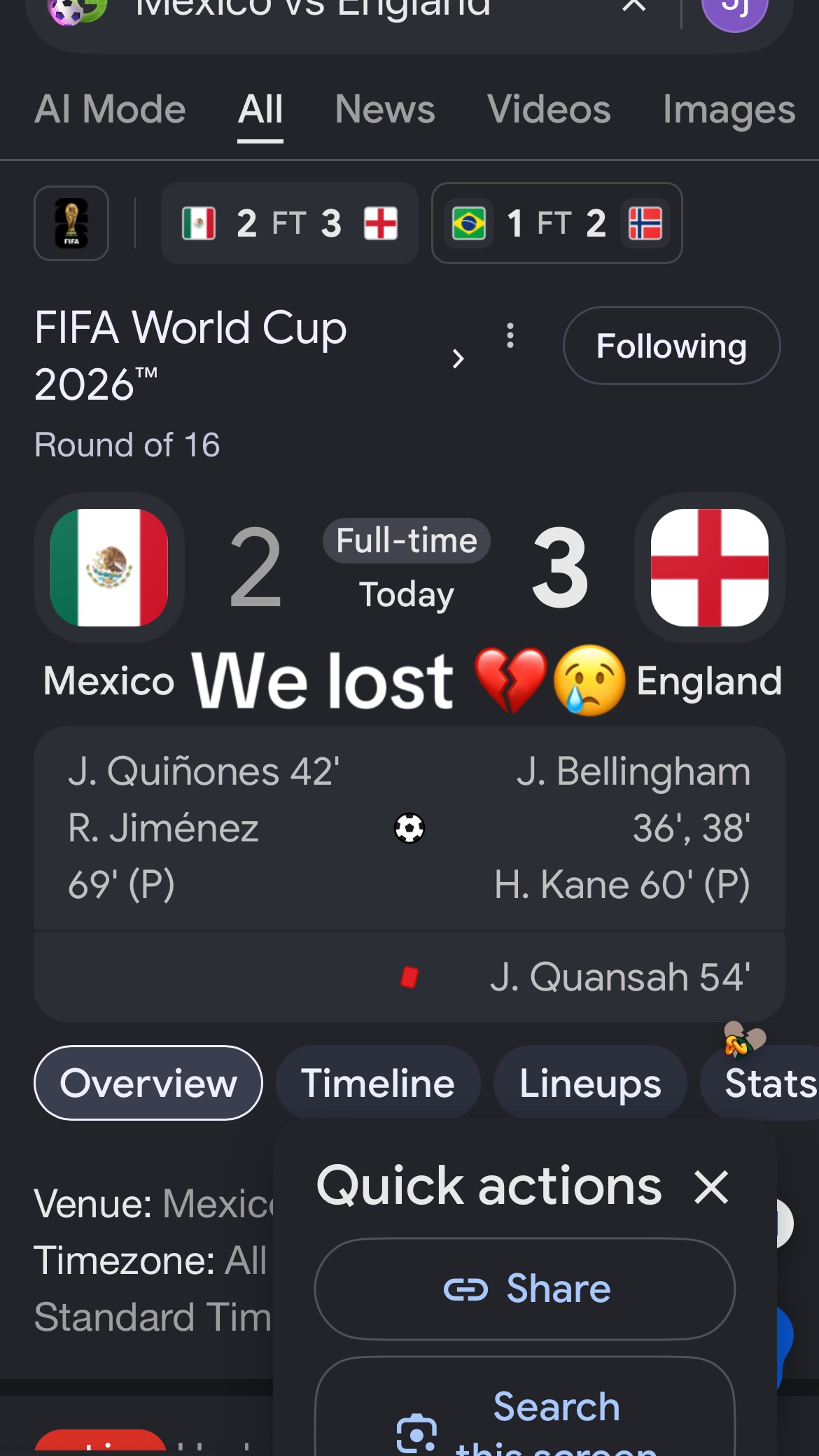This screenshot has width=819, height=1456.
Task: Tap the England flag crest
Action: (709, 568)
